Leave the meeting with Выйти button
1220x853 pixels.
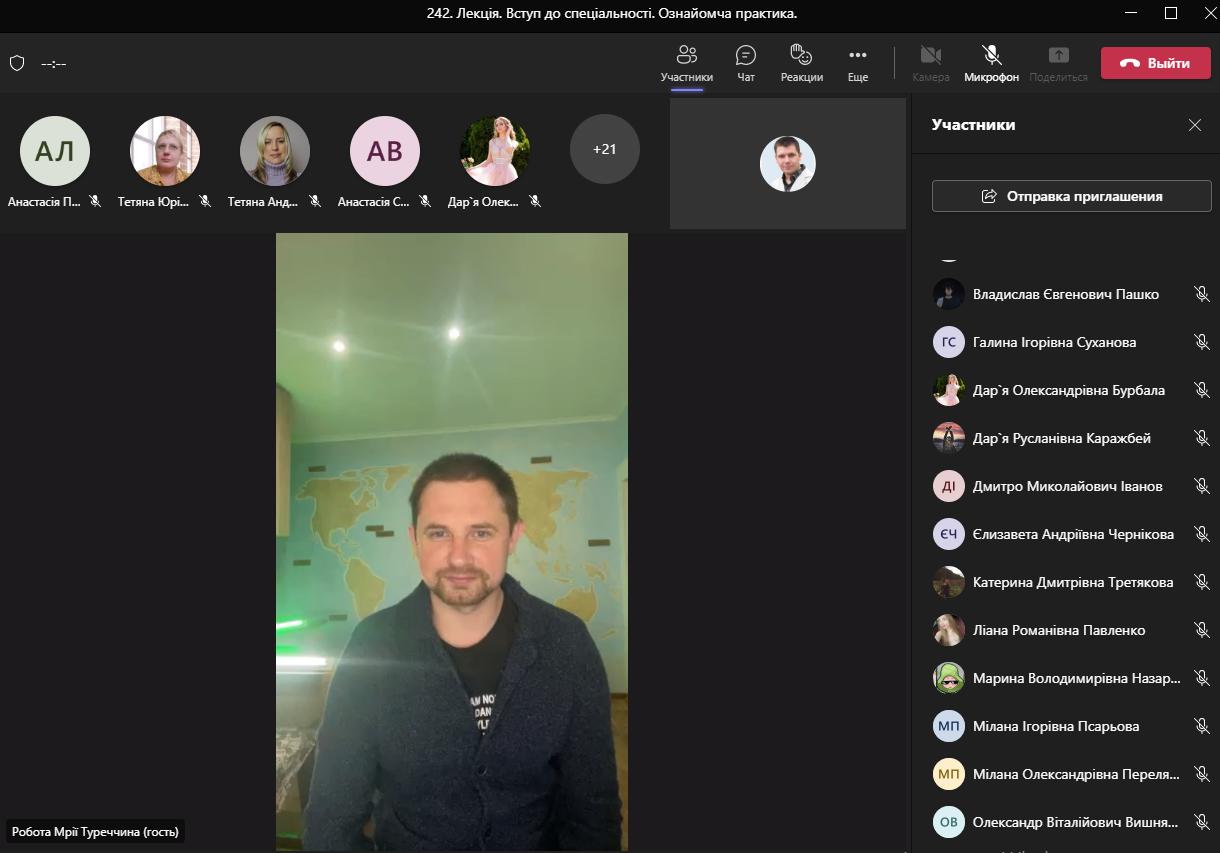pyautogui.click(x=1155, y=63)
